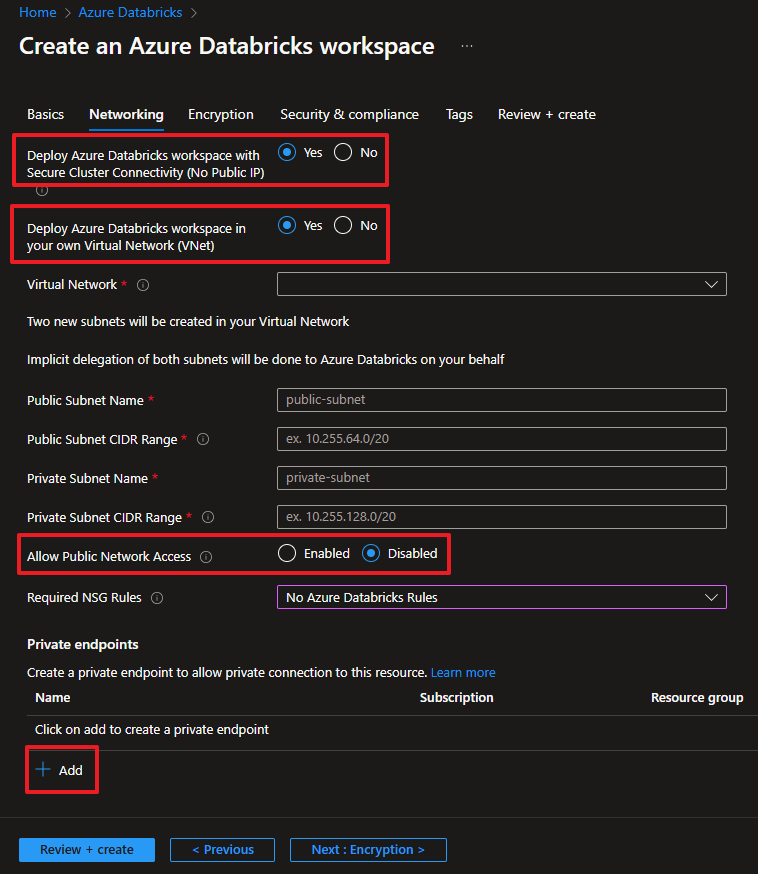This screenshot has width=758, height=874.
Task: Switch to the Encryption tab
Action: click(221, 114)
